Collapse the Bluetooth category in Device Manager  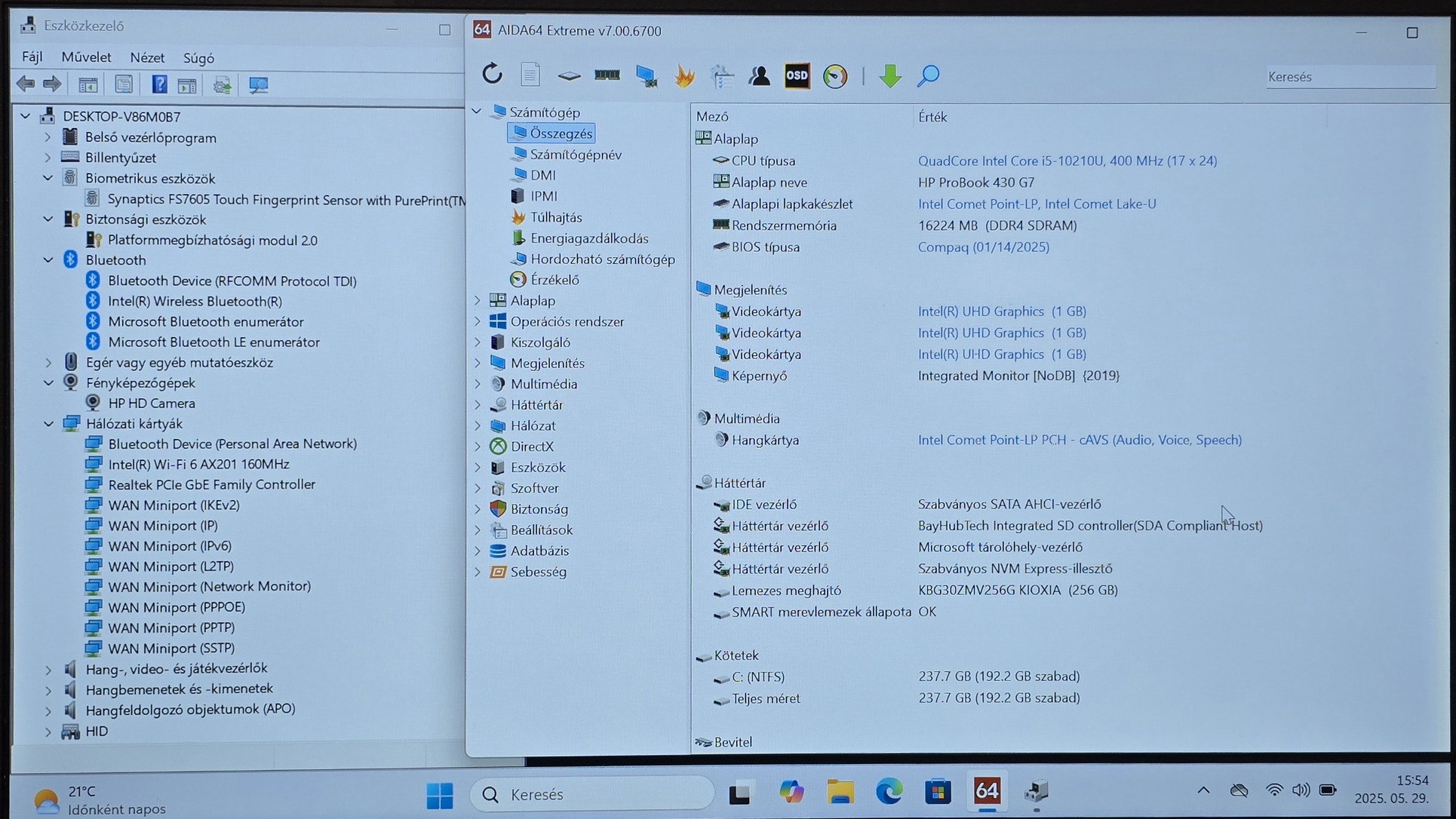pos(48,260)
